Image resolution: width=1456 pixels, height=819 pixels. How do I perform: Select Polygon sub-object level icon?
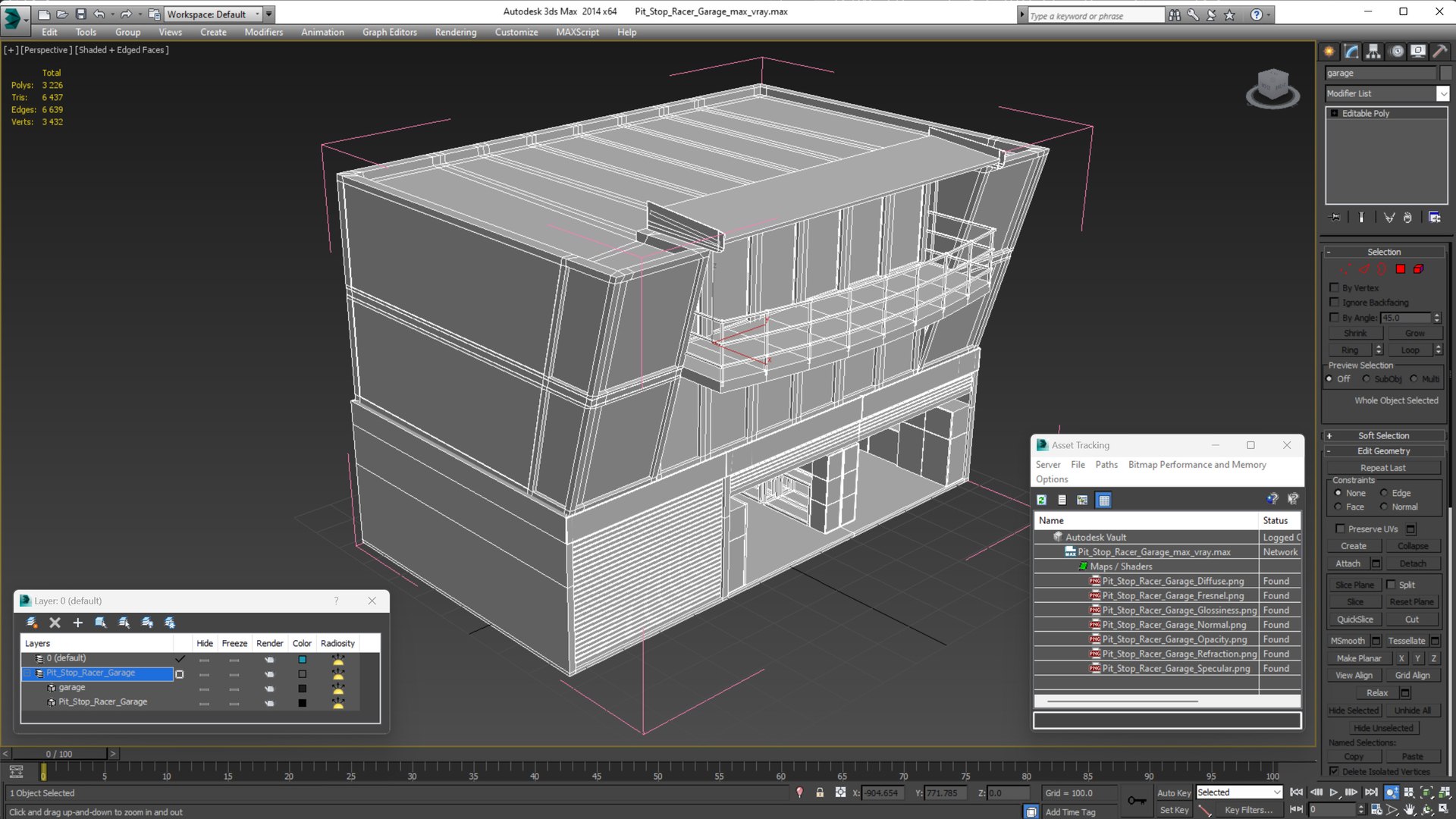coord(1401,269)
